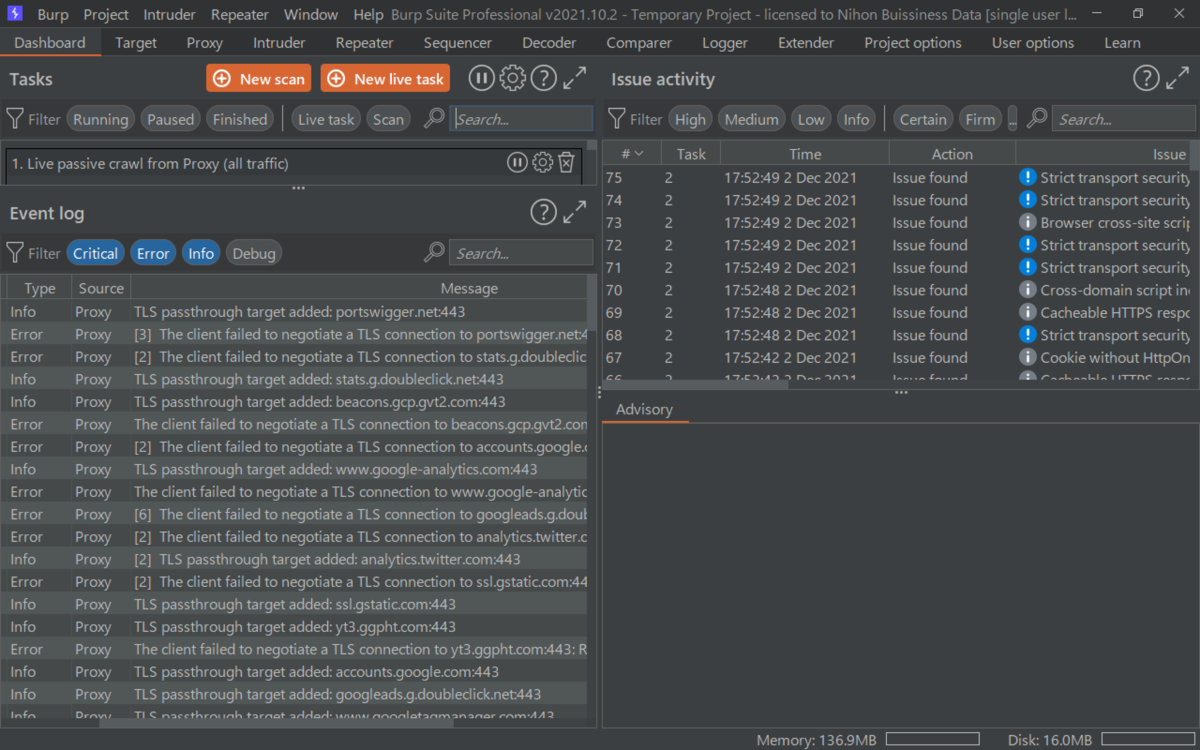Delete the Live passive crawl task
Image resolution: width=1200 pixels, height=750 pixels.
point(566,162)
